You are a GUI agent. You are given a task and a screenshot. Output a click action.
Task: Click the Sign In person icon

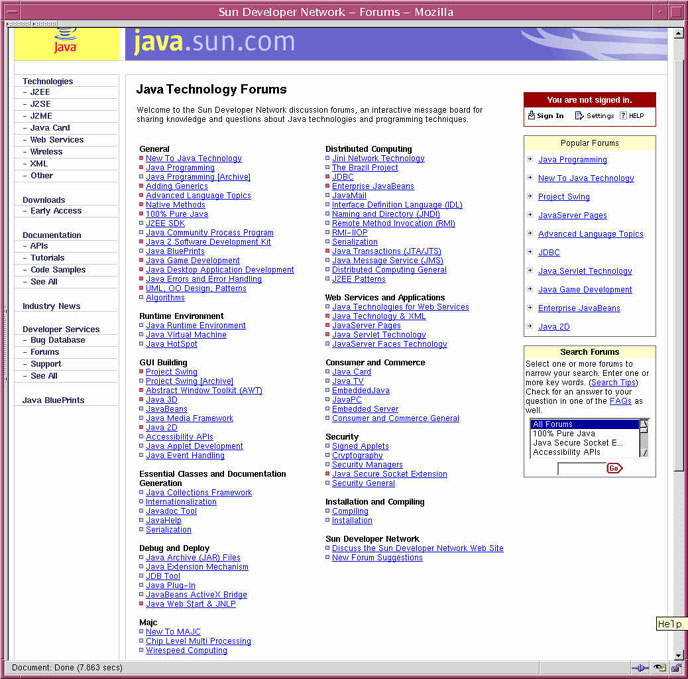coord(531,115)
